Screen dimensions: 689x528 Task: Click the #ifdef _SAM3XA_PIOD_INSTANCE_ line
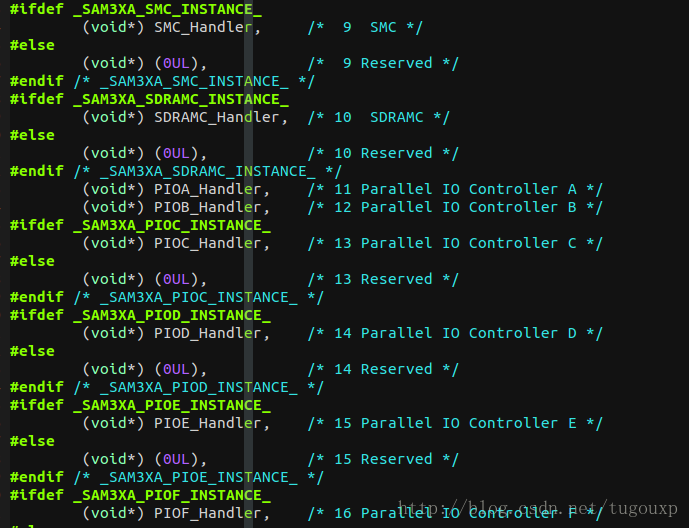coord(140,315)
